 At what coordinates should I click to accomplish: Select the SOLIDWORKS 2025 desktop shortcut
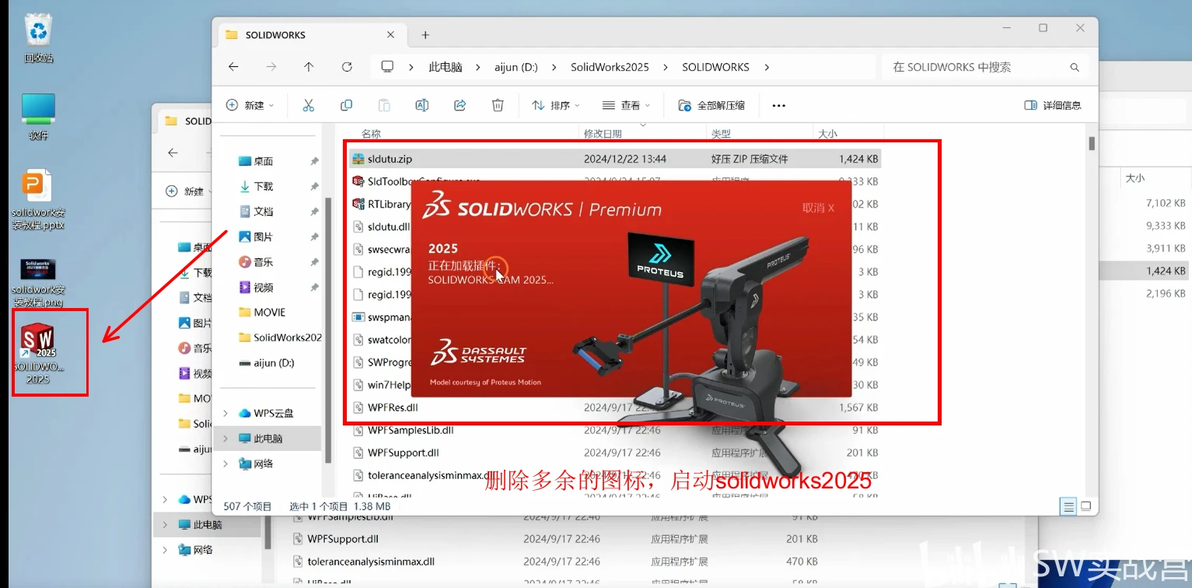(x=38, y=352)
